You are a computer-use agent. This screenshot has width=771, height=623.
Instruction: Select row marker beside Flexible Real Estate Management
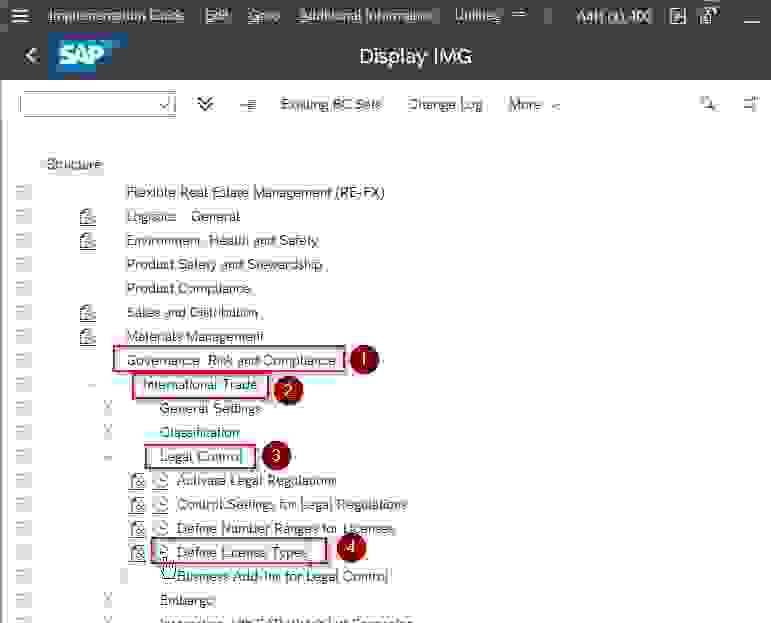pos(23,193)
